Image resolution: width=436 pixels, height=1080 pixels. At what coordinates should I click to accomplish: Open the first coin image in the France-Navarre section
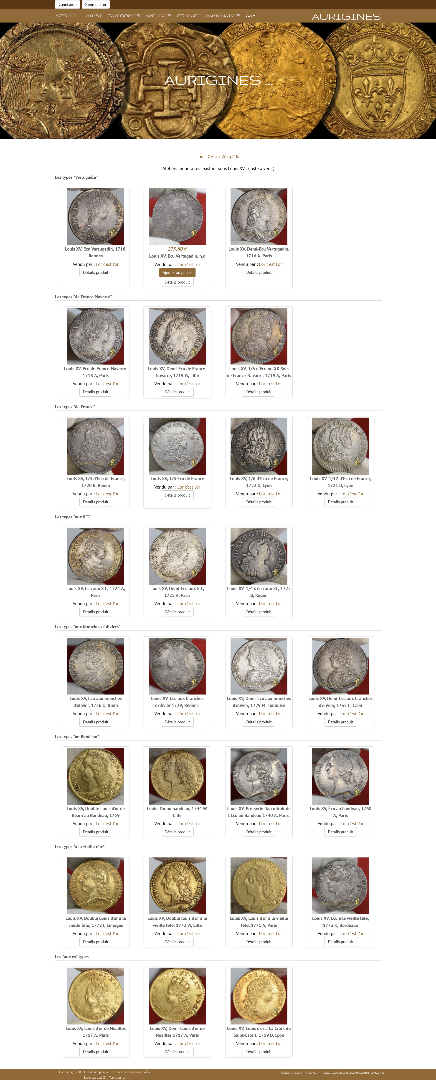(x=96, y=336)
